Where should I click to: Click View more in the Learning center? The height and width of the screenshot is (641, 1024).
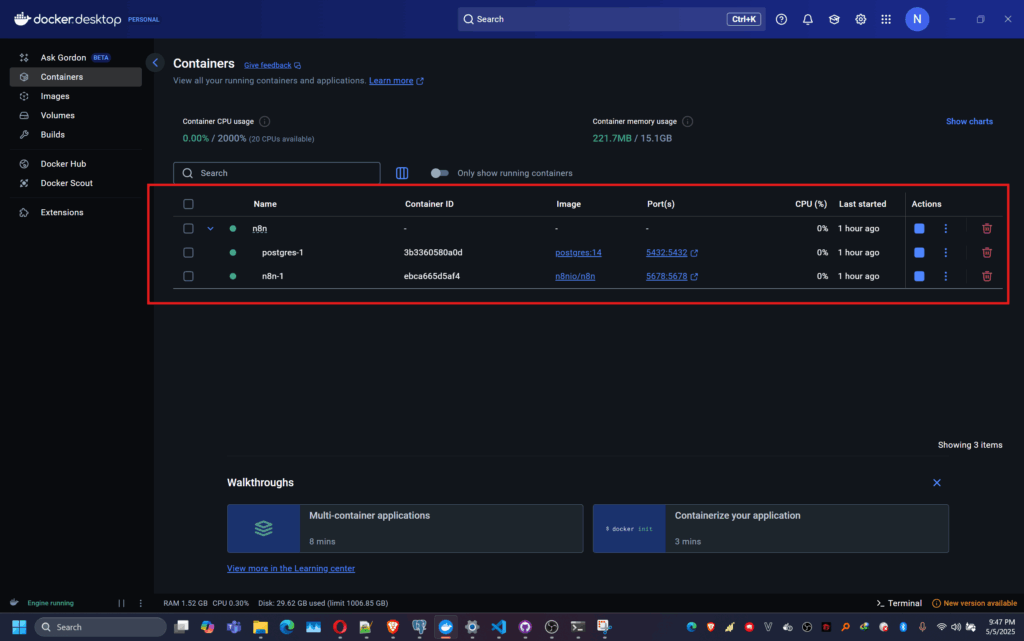pyautogui.click(x=291, y=569)
